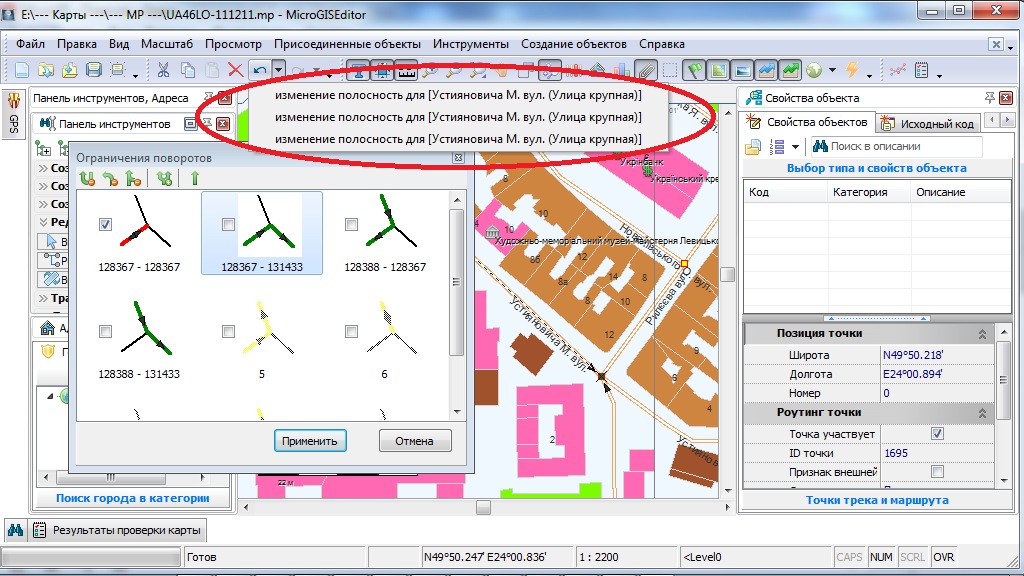Screen dimensions: 1024x576
Task: Collapse the 'Роутинг точки' section
Action: point(981,413)
